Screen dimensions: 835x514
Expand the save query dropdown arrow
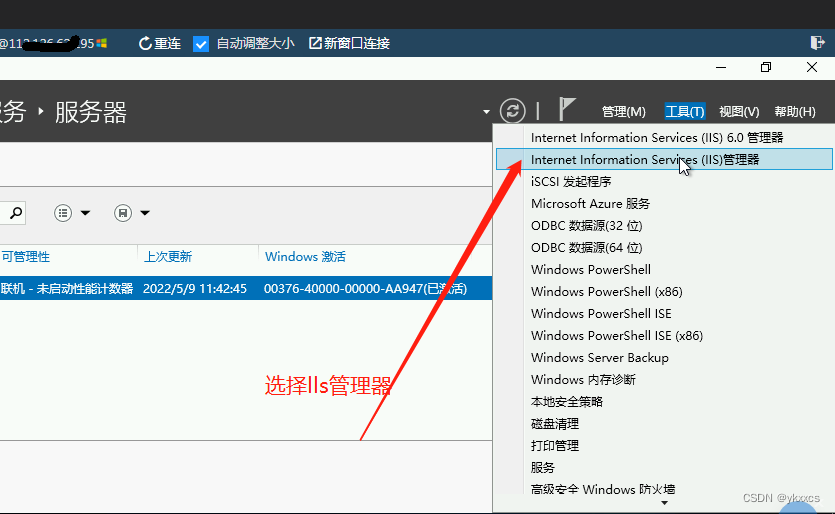(145, 213)
